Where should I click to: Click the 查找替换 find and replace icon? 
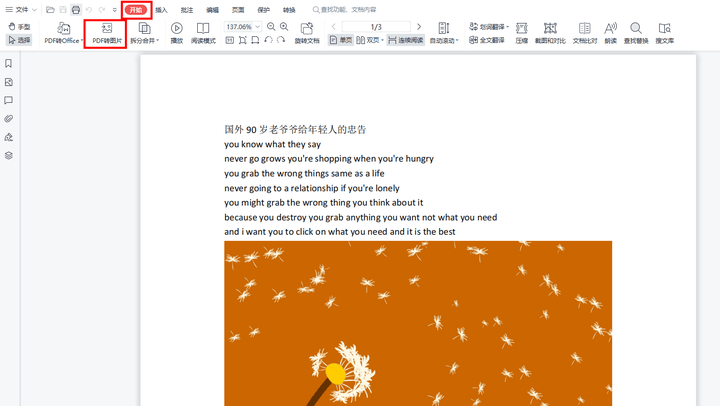coord(636,32)
